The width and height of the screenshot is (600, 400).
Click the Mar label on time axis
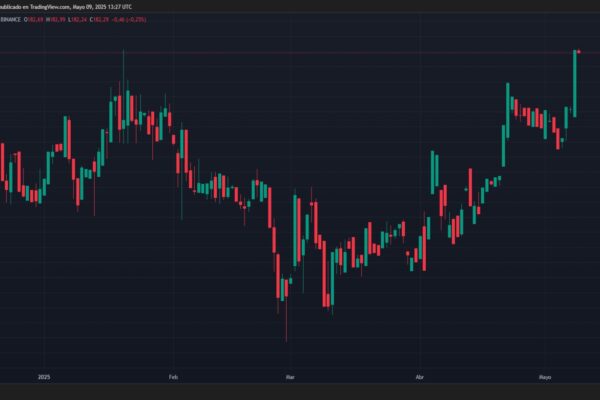point(290,377)
